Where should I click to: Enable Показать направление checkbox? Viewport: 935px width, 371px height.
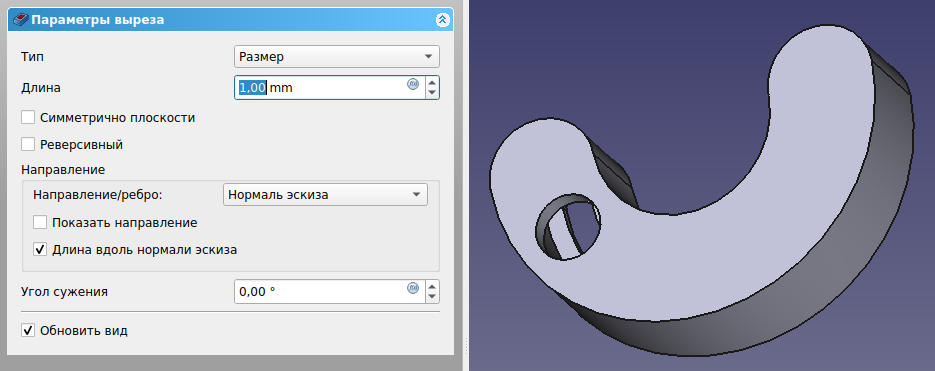tap(40, 223)
